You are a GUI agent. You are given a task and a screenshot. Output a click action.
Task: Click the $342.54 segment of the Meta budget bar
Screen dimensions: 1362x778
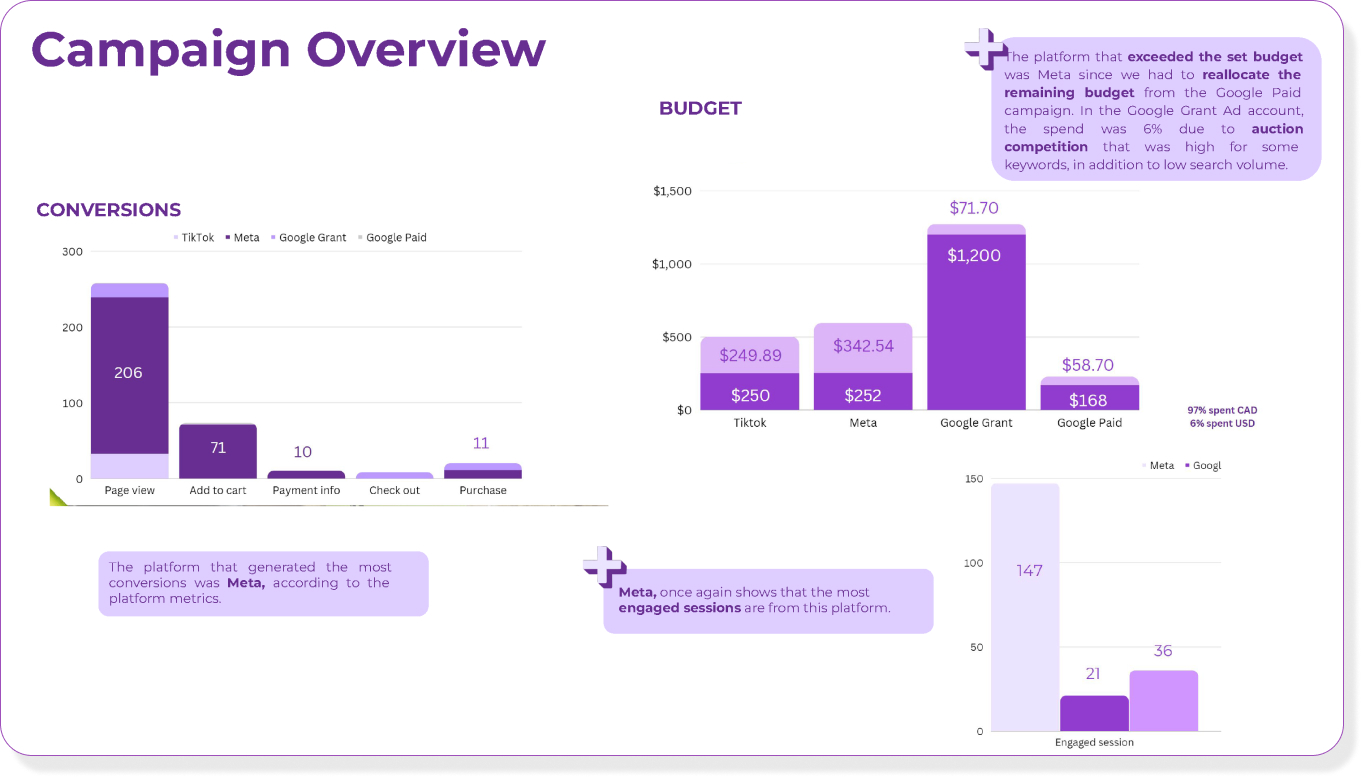pyautogui.click(x=862, y=347)
